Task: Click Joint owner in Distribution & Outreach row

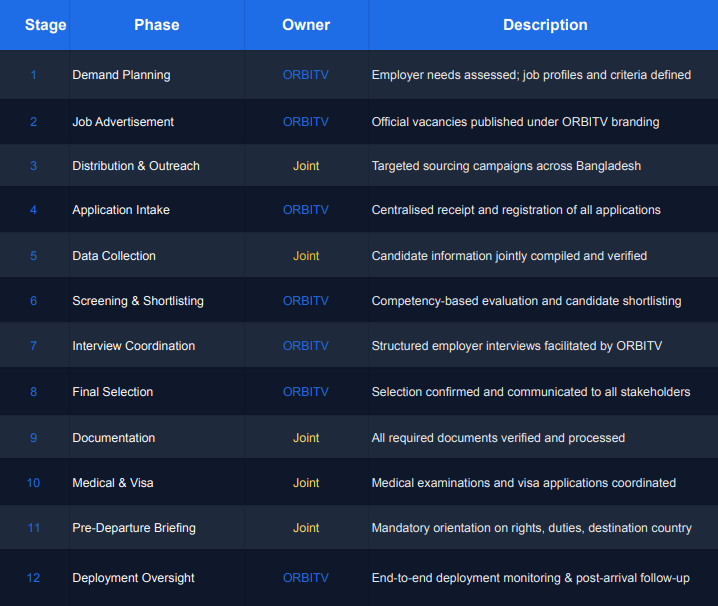Action: [306, 166]
